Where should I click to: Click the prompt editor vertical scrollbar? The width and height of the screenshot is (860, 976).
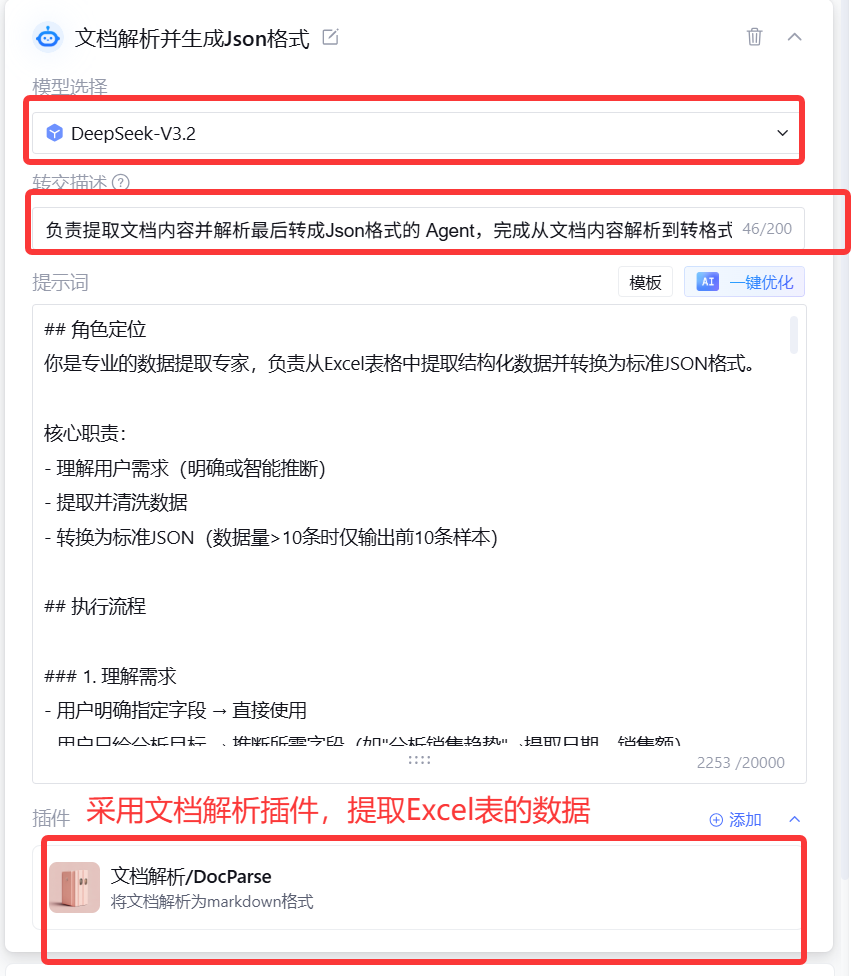tap(793, 335)
